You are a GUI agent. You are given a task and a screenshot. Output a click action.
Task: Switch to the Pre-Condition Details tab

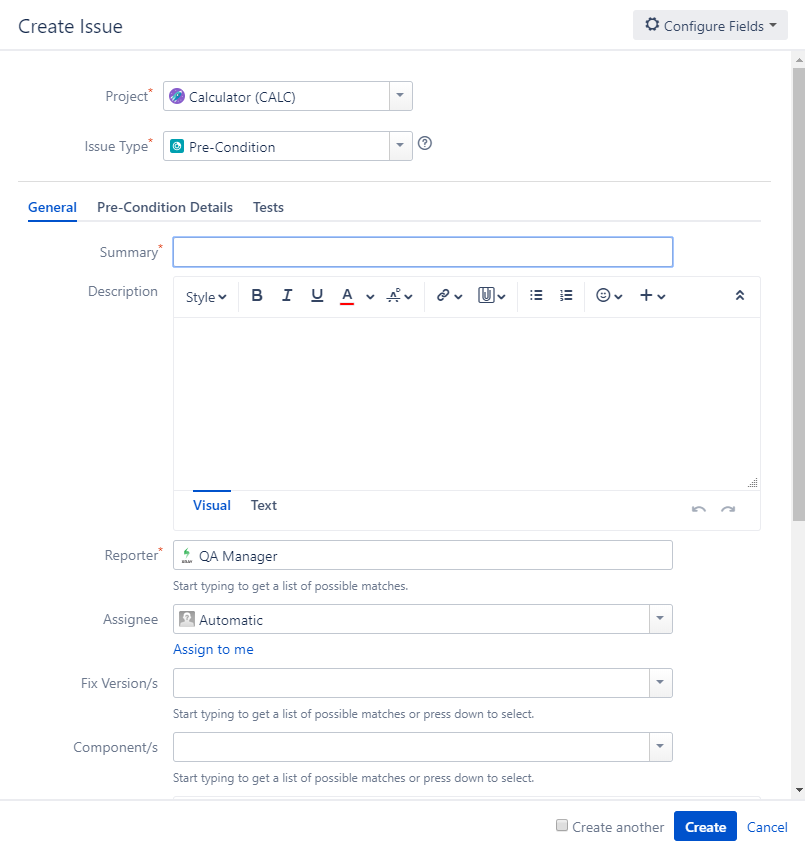click(165, 207)
